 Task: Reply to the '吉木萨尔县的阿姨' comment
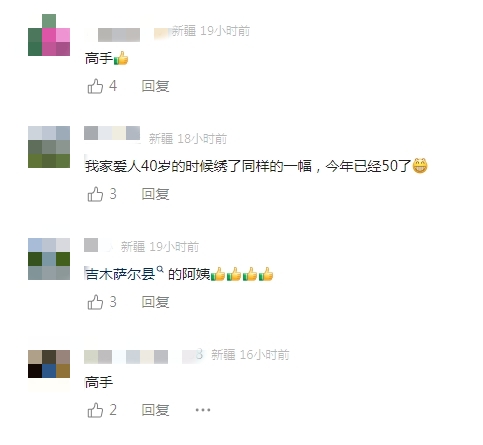click(x=155, y=302)
